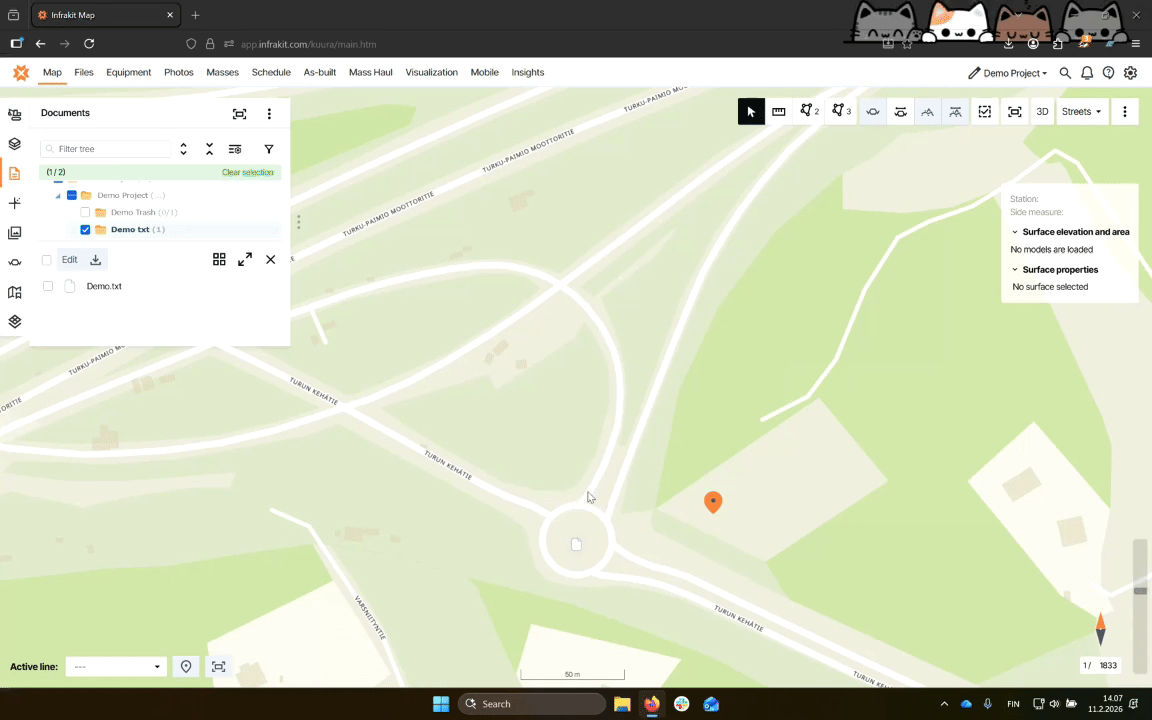Open the Documents sidebar panel icon

pyautogui.click(x=15, y=173)
